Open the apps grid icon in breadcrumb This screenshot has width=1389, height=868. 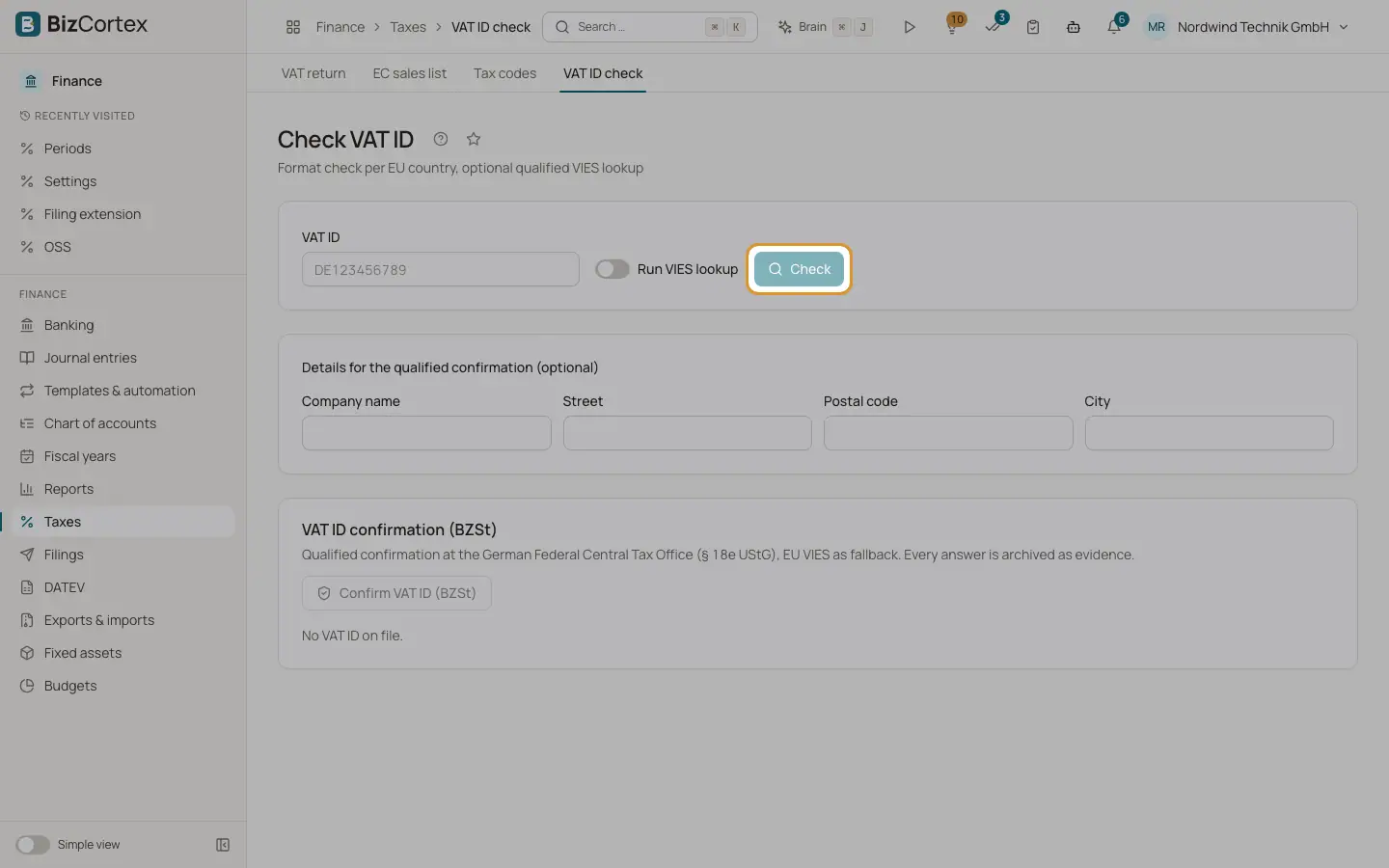pos(293,27)
